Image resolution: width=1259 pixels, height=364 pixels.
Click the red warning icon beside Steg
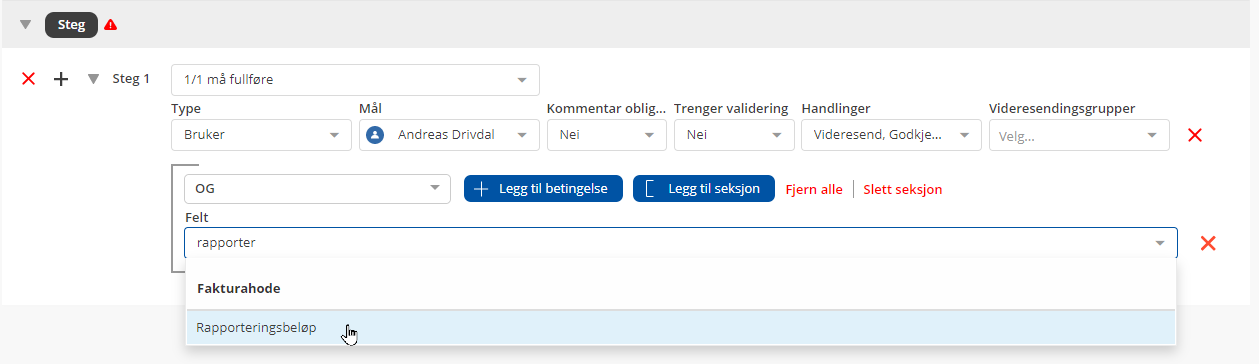(110, 25)
